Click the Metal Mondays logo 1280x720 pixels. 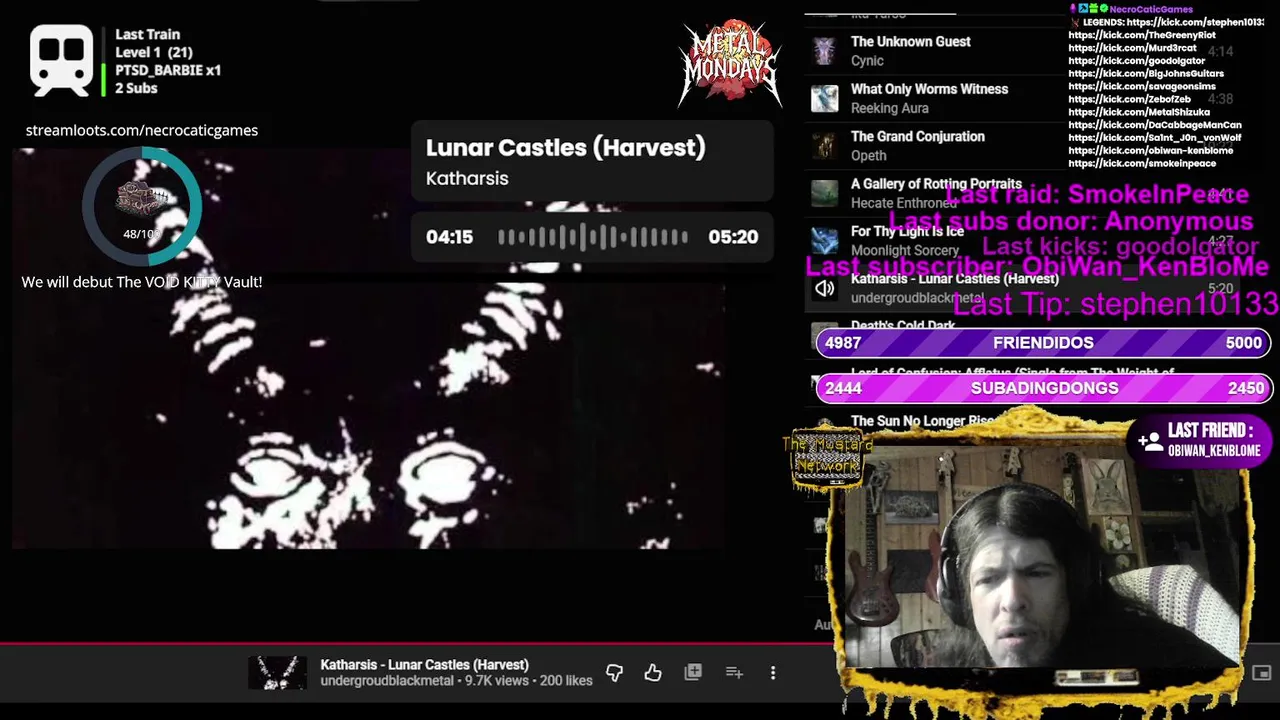[729, 62]
